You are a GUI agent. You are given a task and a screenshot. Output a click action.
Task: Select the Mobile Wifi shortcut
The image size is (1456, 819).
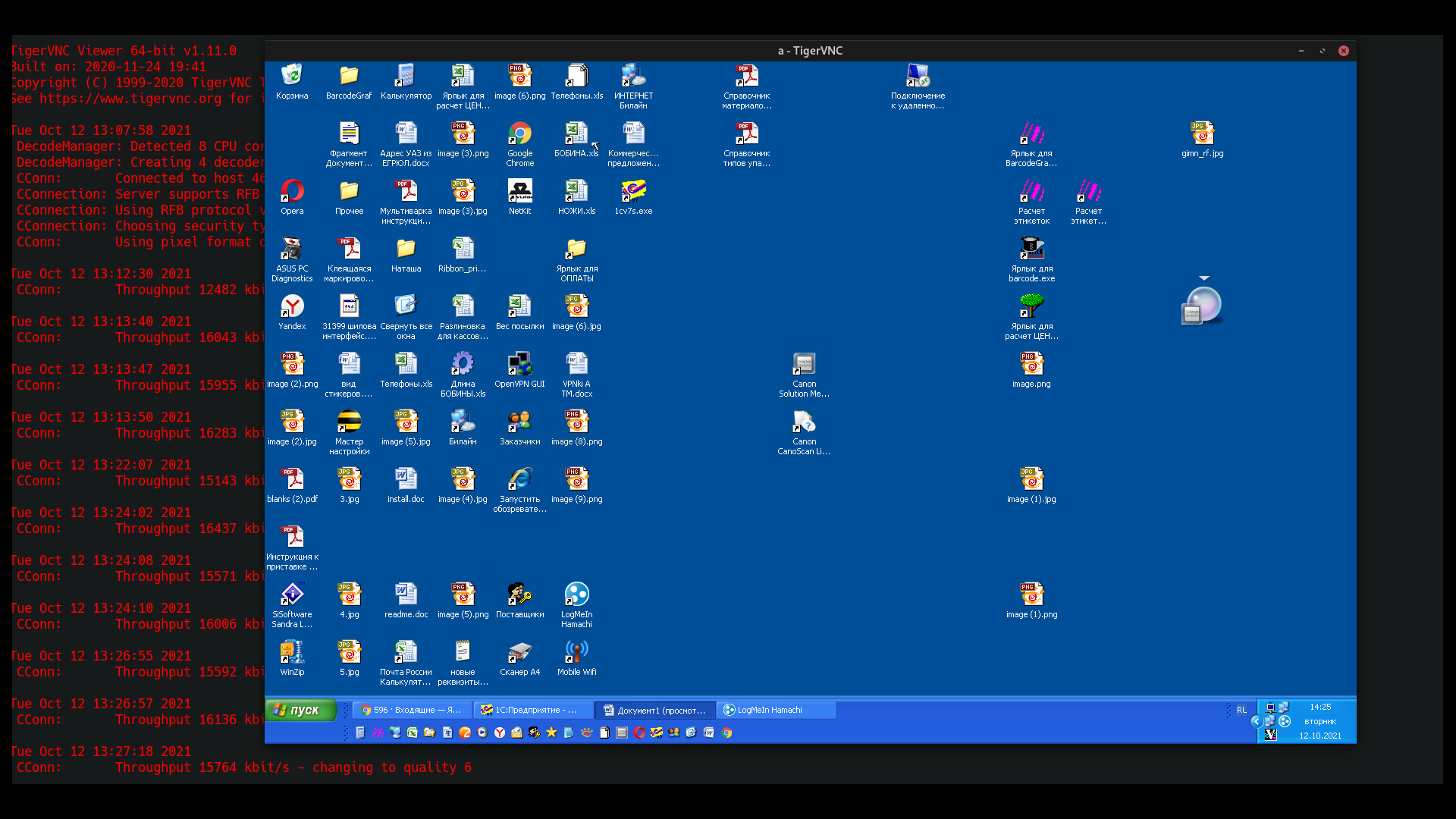coord(576,653)
